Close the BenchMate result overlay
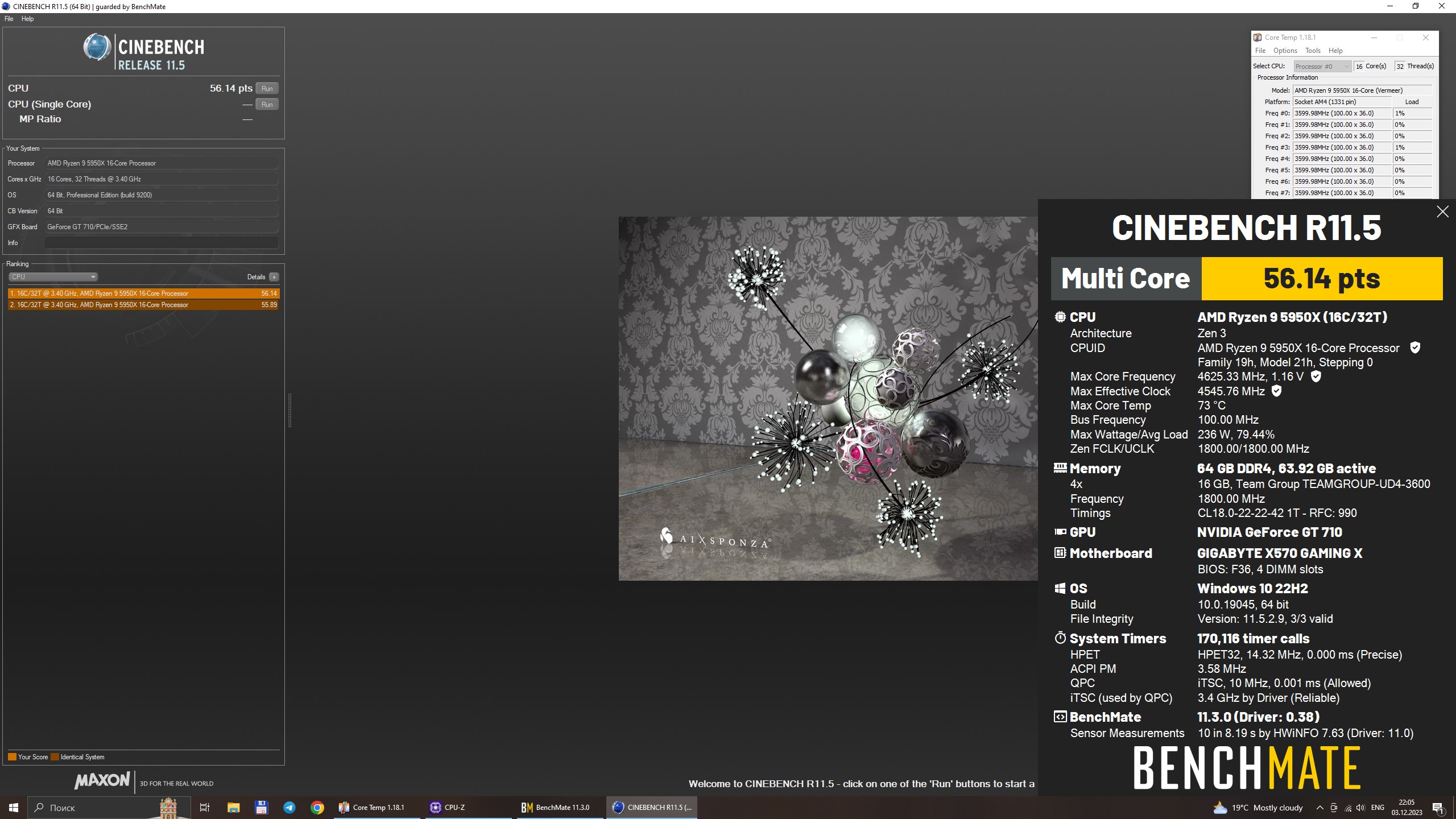Image resolution: width=1456 pixels, height=819 pixels. 1442,212
